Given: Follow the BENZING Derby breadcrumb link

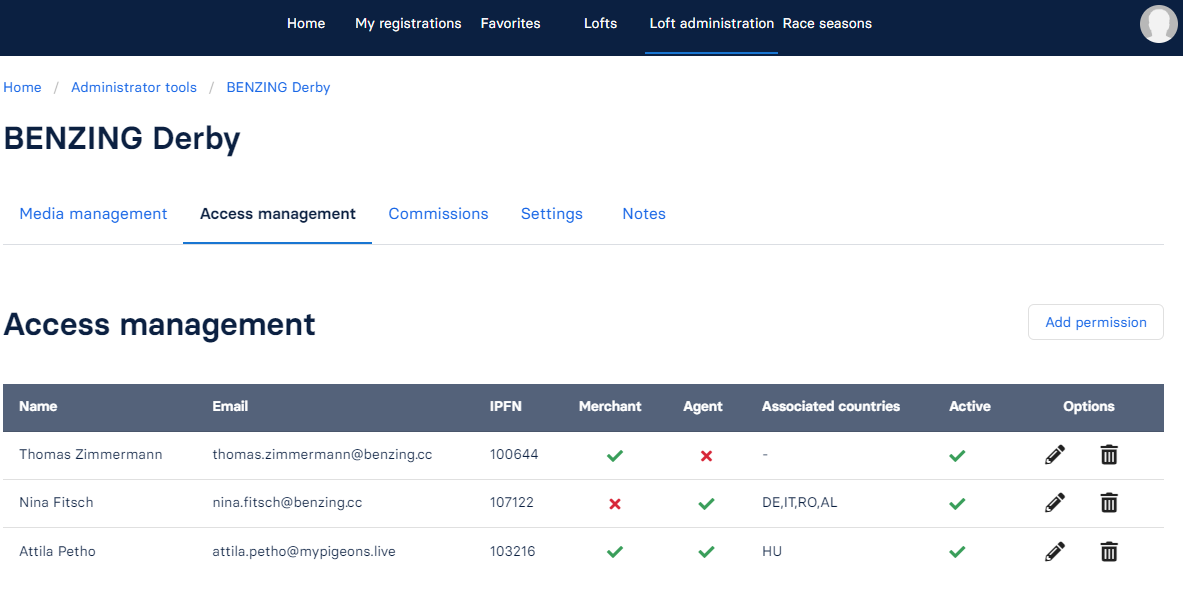Looking at the screenshot, I should [278, 88].
